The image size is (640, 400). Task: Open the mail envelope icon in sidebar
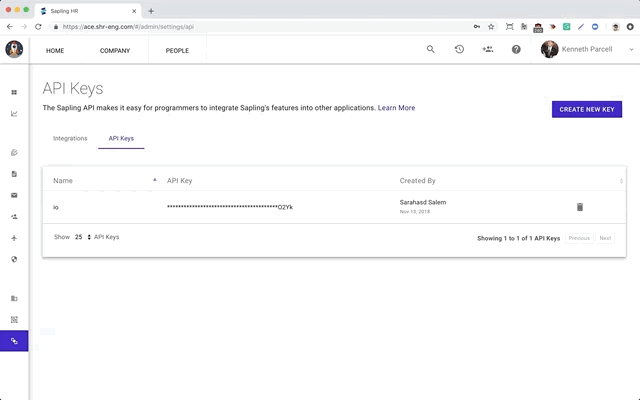tap(14, 195)
